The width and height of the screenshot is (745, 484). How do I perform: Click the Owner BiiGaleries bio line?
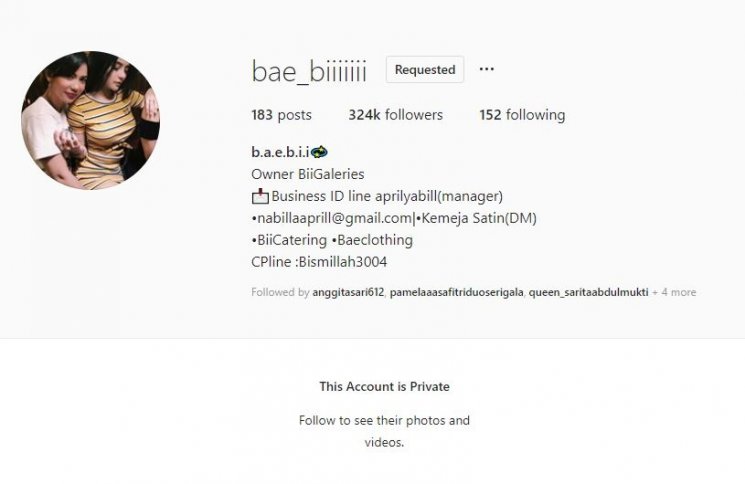(x=308, y=174)
